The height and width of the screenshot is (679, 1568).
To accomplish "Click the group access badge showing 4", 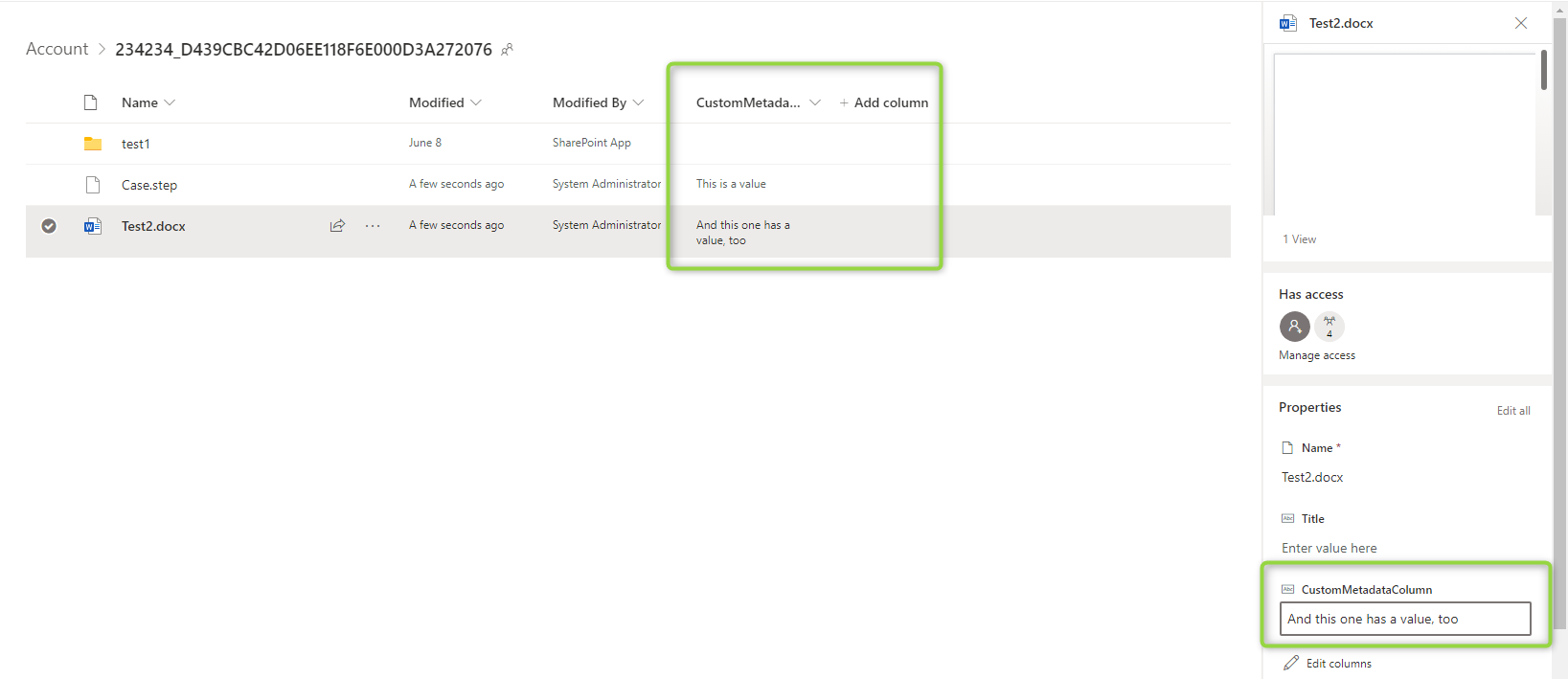I will coord(1329,327).
